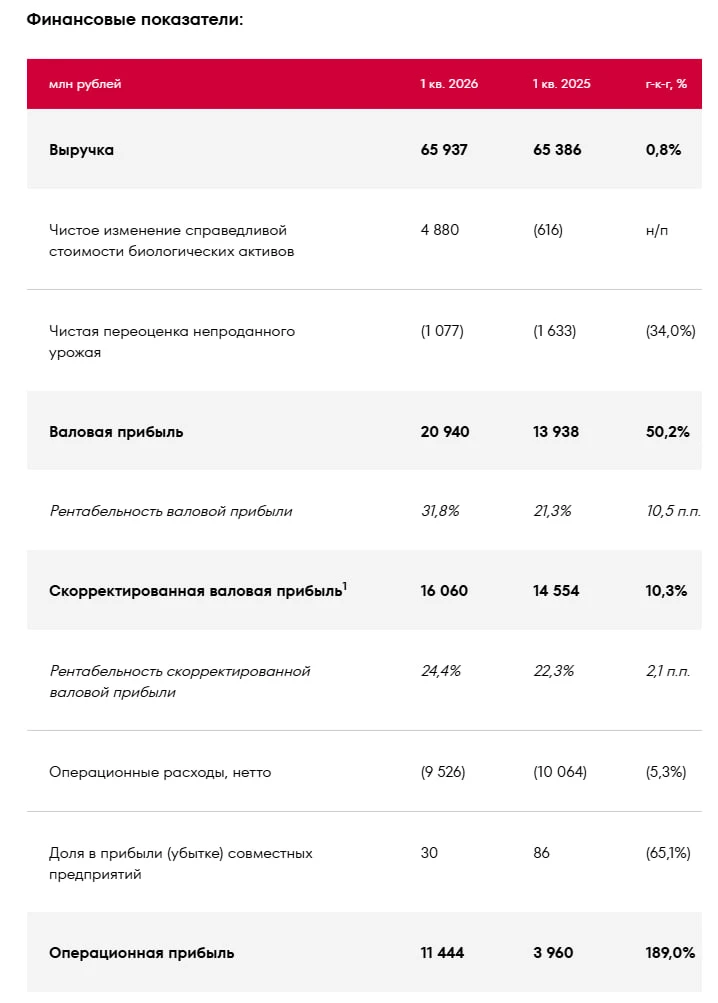Click the Рентабельность валовой прибыли label
Screen dimensions: 718x1003
point(171,511)
